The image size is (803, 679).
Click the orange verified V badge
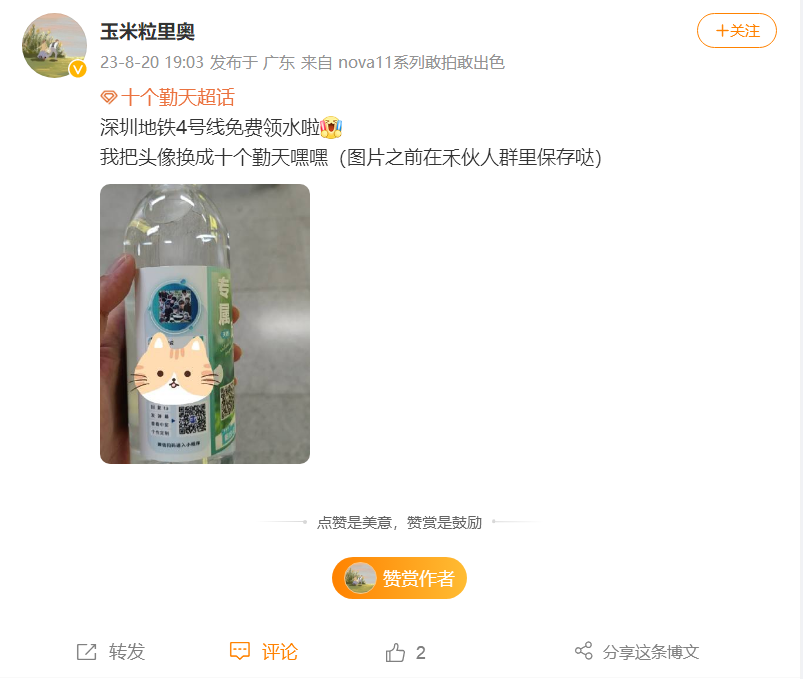pyautogui.click(x=78, y=69)
